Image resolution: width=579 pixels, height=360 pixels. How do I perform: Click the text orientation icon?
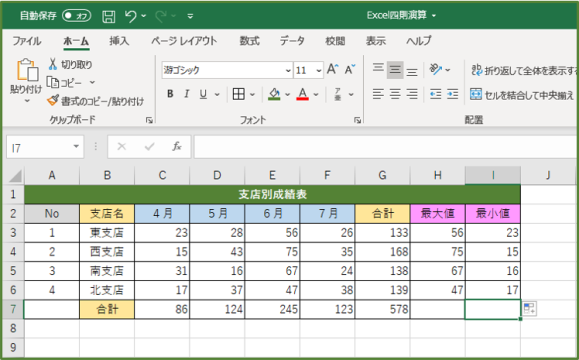tap(436, 69)
